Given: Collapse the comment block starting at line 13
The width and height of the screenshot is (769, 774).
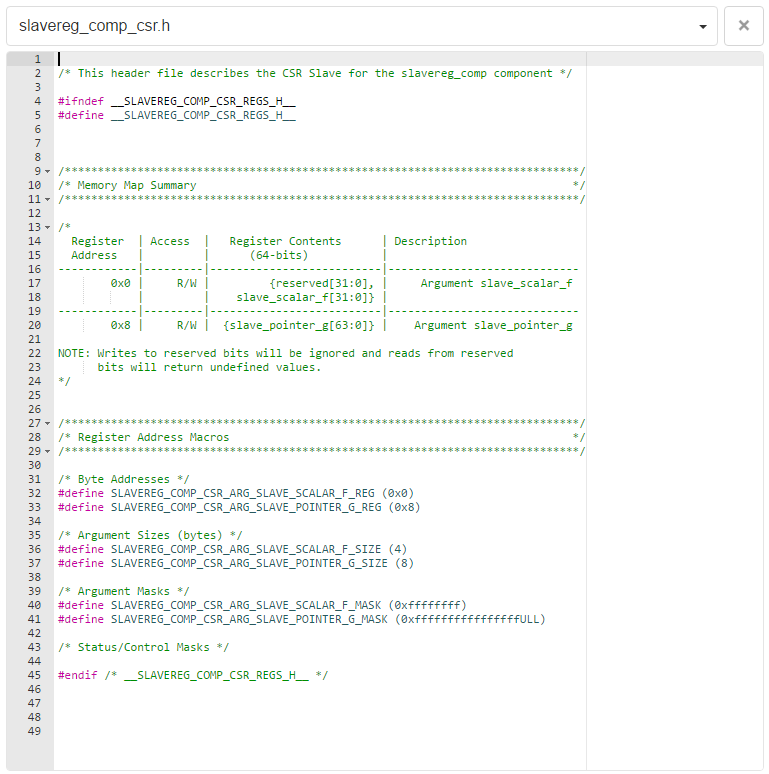Looking at the screenshot, I should pos(47,228).
